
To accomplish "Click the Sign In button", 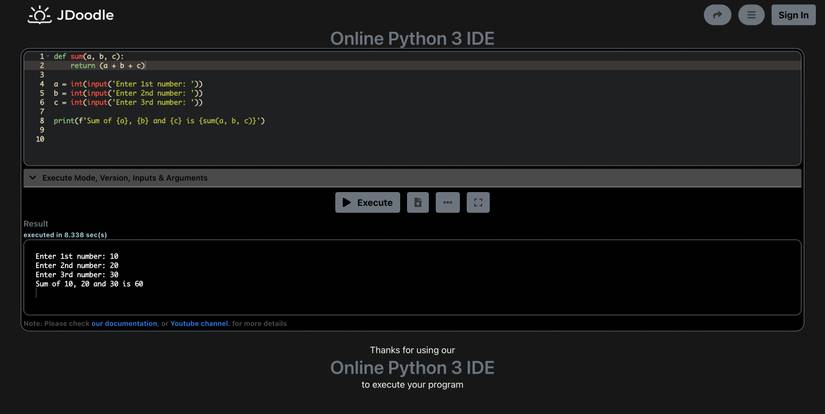I will click(x=793, y=15).
